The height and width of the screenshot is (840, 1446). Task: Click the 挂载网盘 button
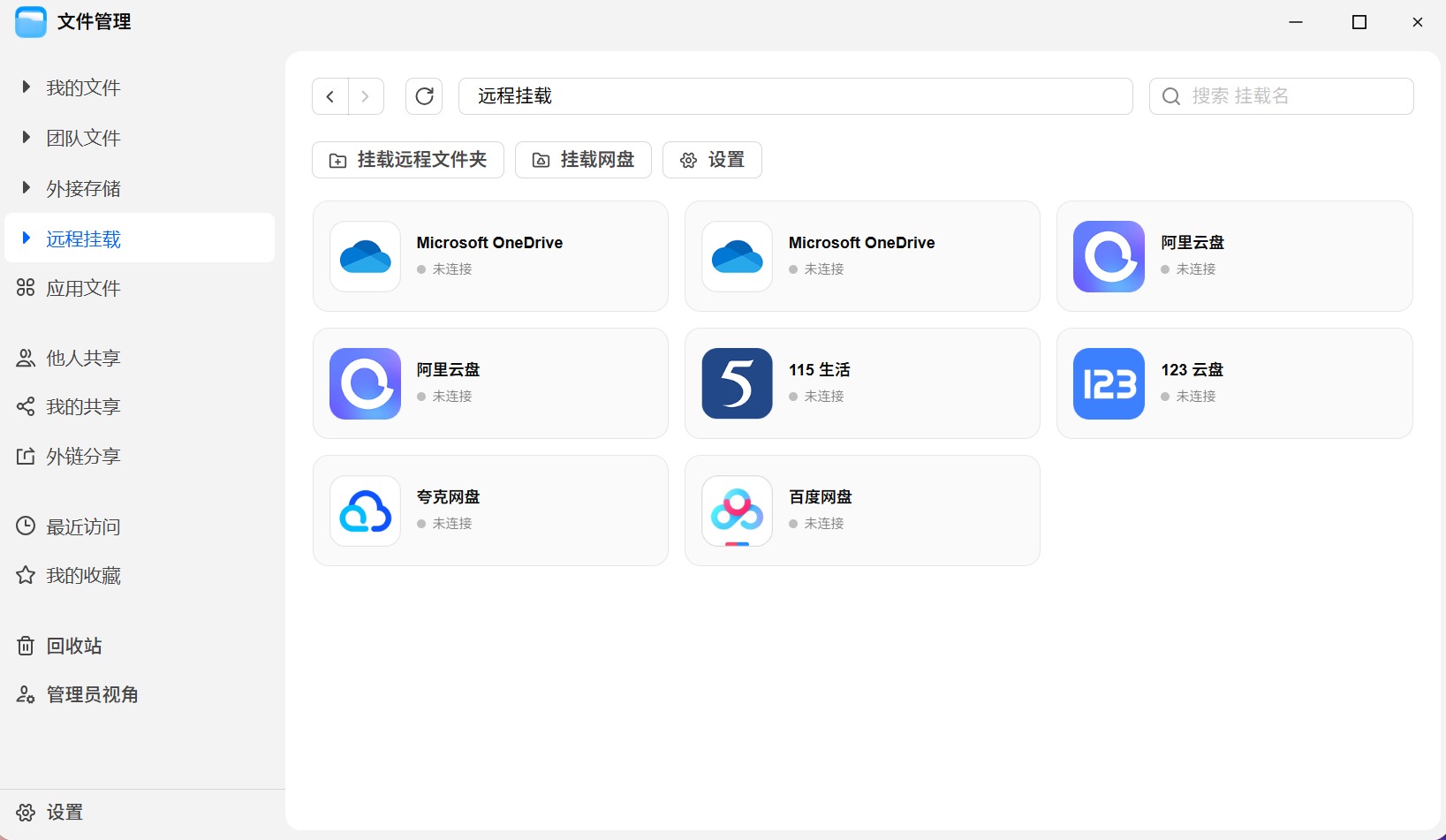tap(583, 160)
